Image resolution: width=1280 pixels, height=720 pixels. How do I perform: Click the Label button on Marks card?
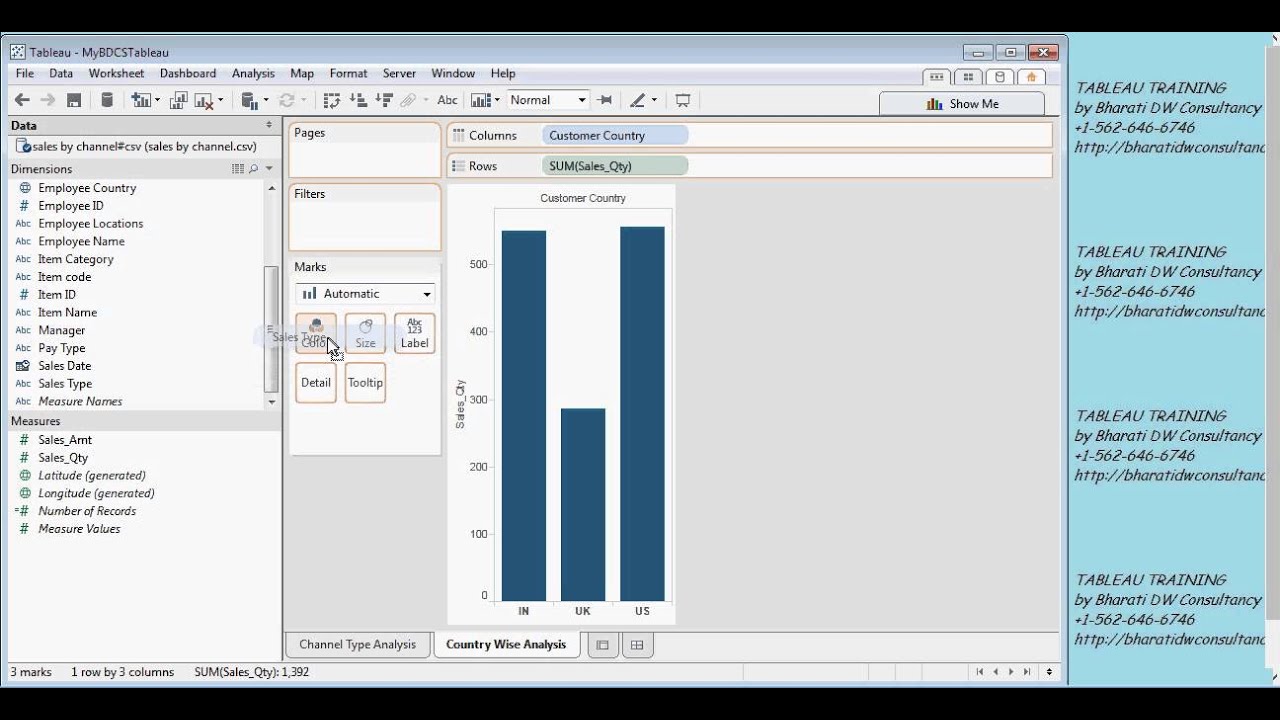pos(414,333)
